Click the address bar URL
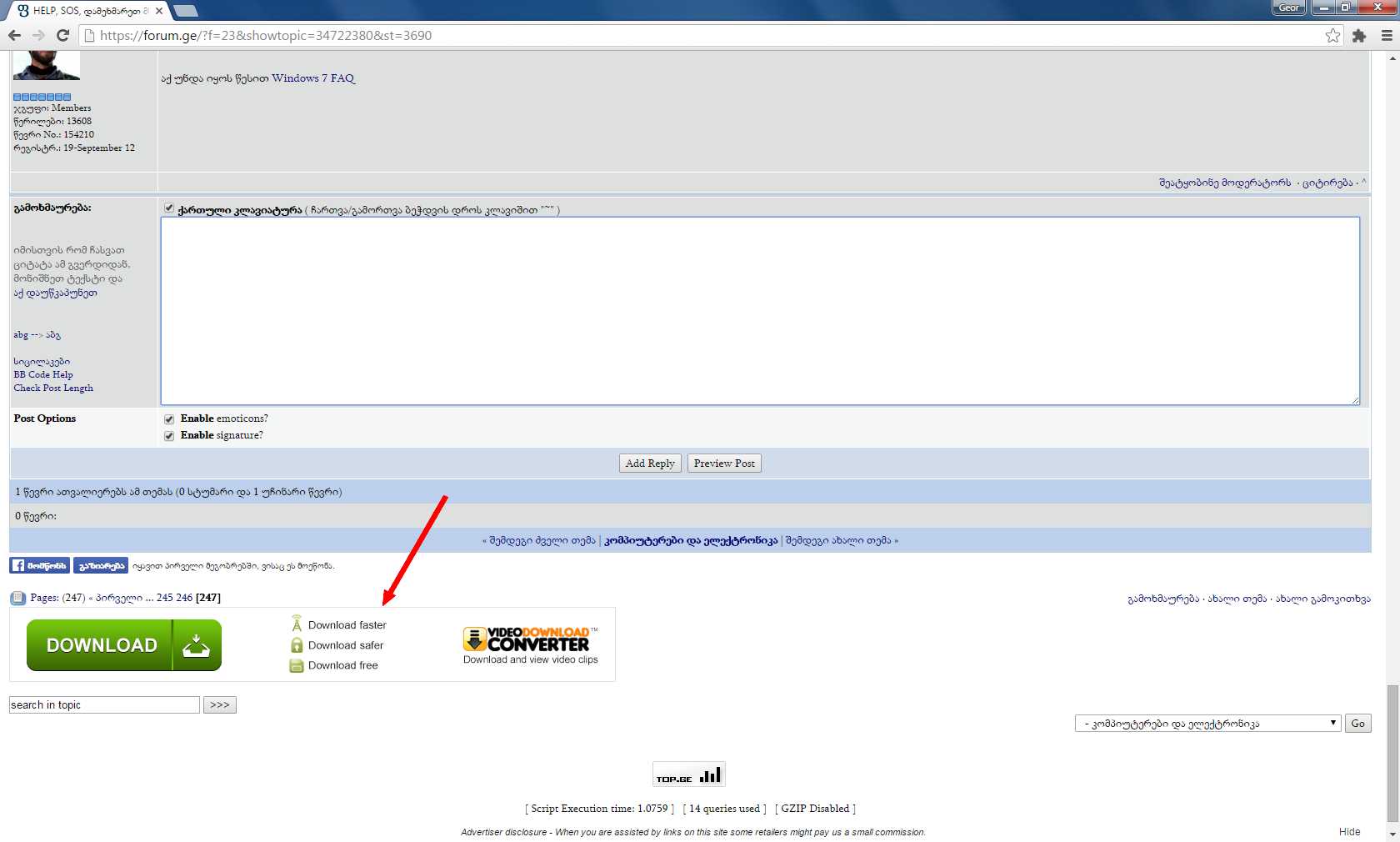The image size is (1400, 842). [x=265, y=35]
